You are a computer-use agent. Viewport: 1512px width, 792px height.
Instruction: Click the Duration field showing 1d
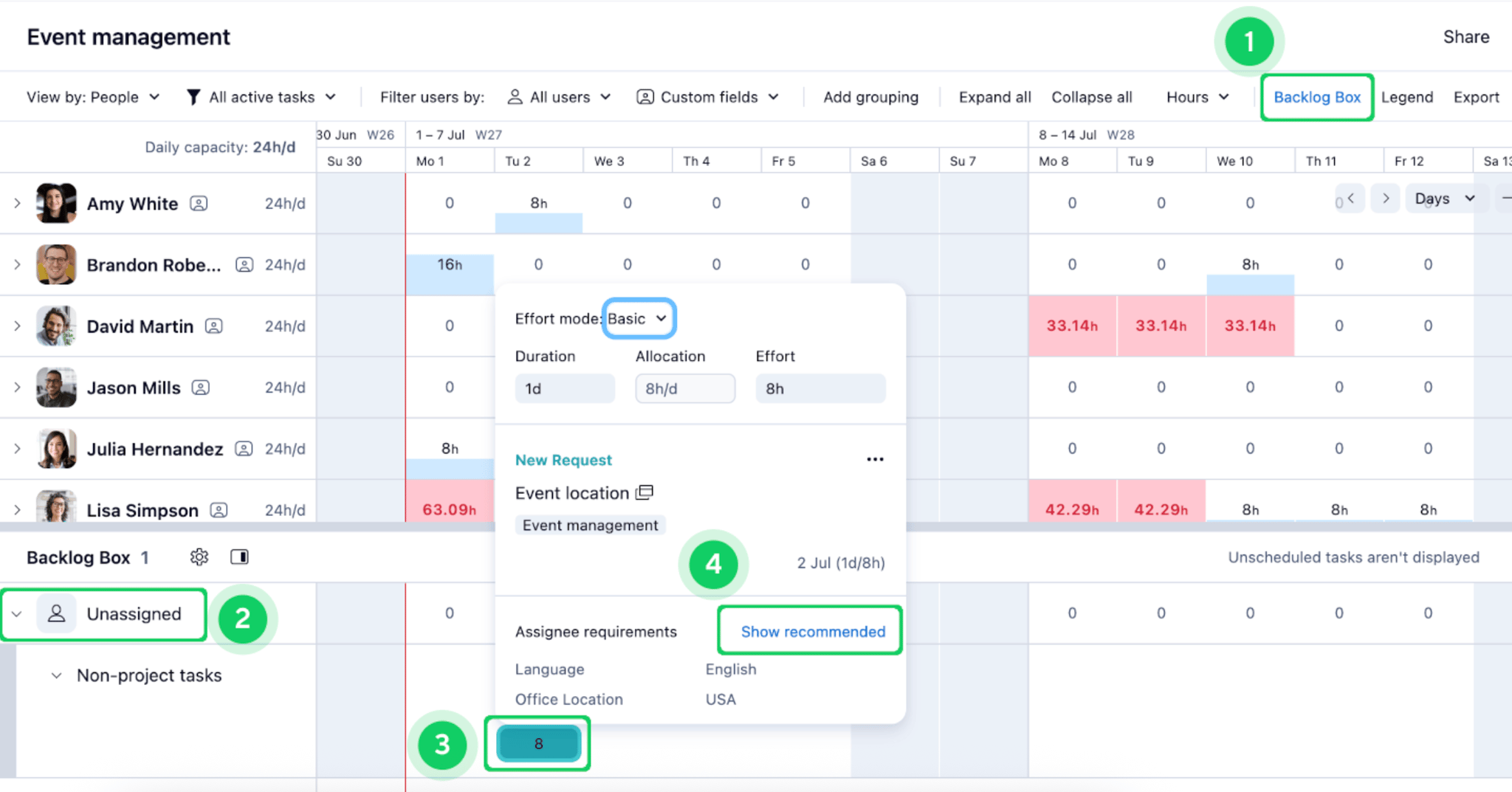click(x=565, y=388)
